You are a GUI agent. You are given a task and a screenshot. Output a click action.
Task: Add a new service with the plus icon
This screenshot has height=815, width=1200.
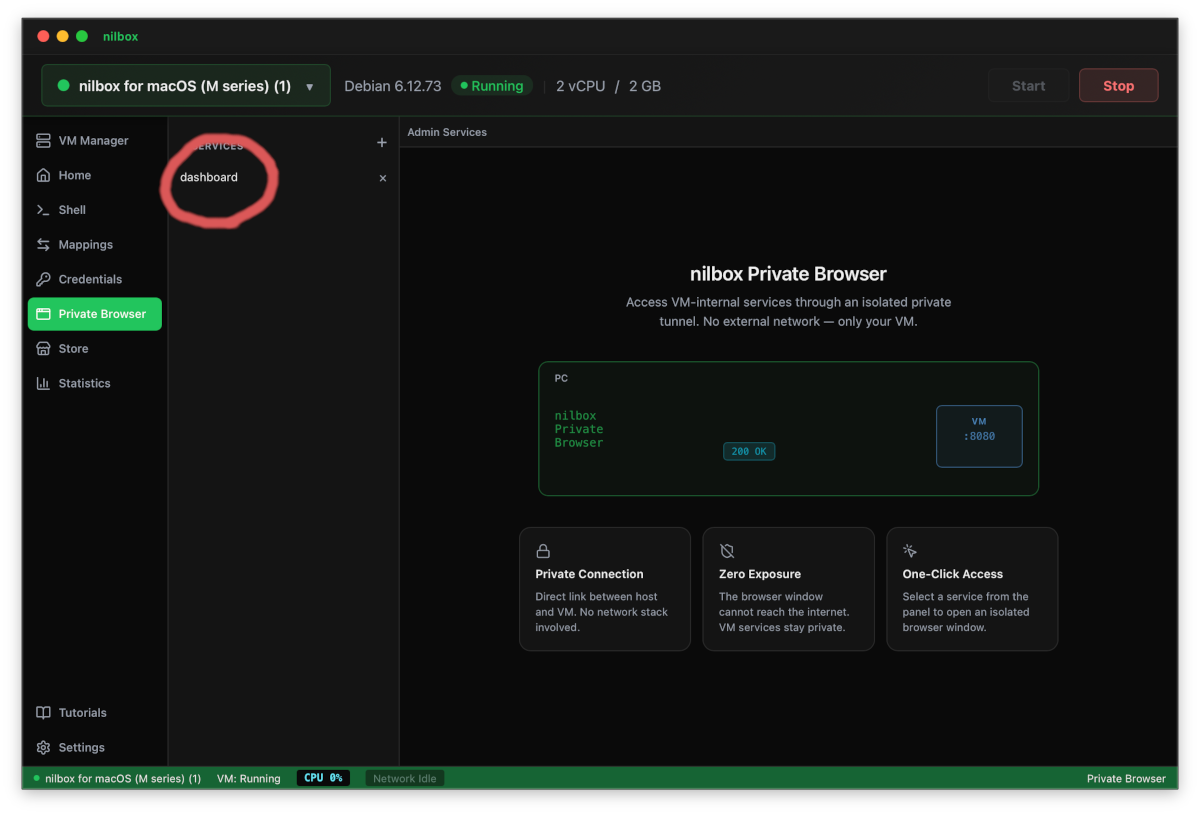[x=382, y=142]
